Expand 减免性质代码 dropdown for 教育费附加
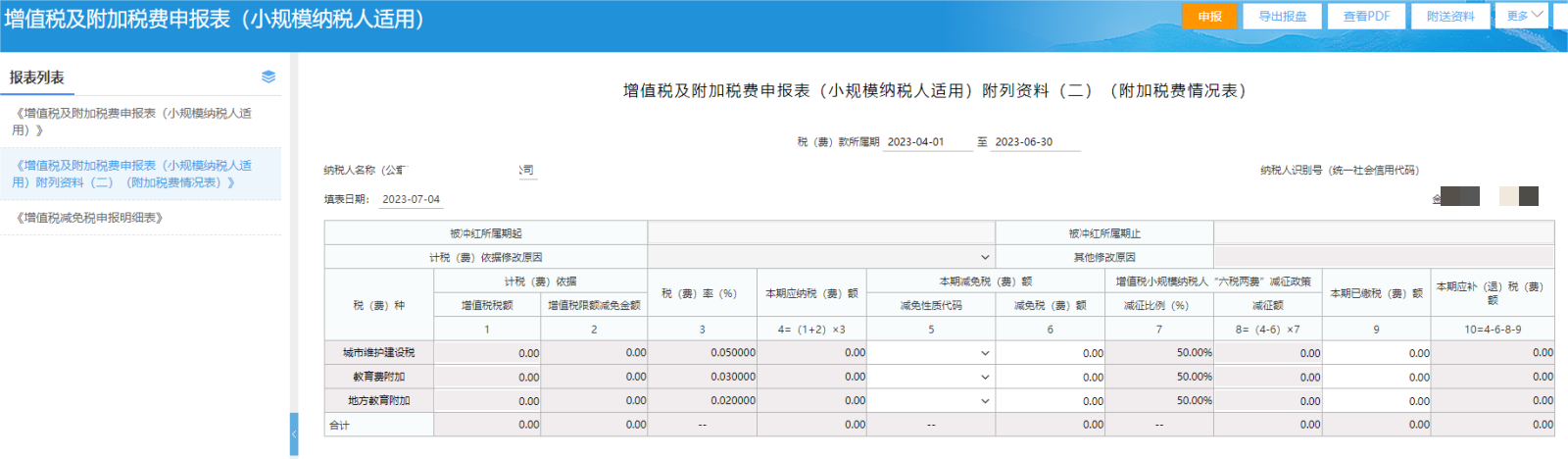This screenshot has height=459, width=1568. coord(930,377)
